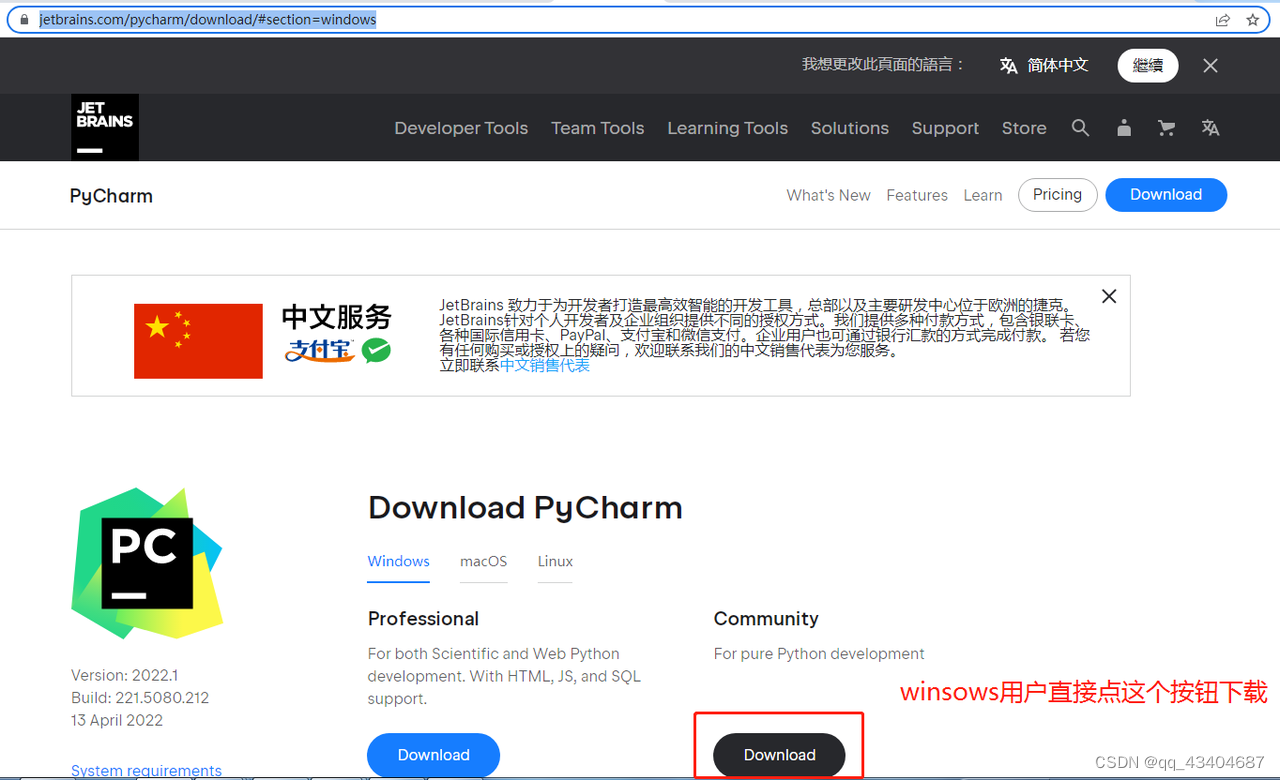The image size is (1280, 780).
Task: Click the lock icon in address bar
Action: click(25, 19)
